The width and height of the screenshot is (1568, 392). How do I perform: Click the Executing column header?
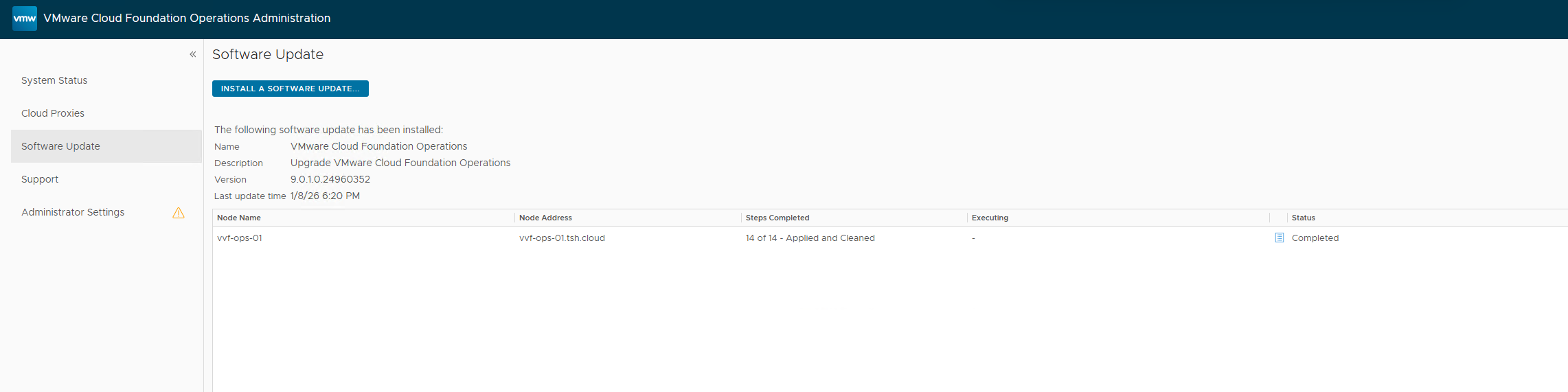point(990,218)
